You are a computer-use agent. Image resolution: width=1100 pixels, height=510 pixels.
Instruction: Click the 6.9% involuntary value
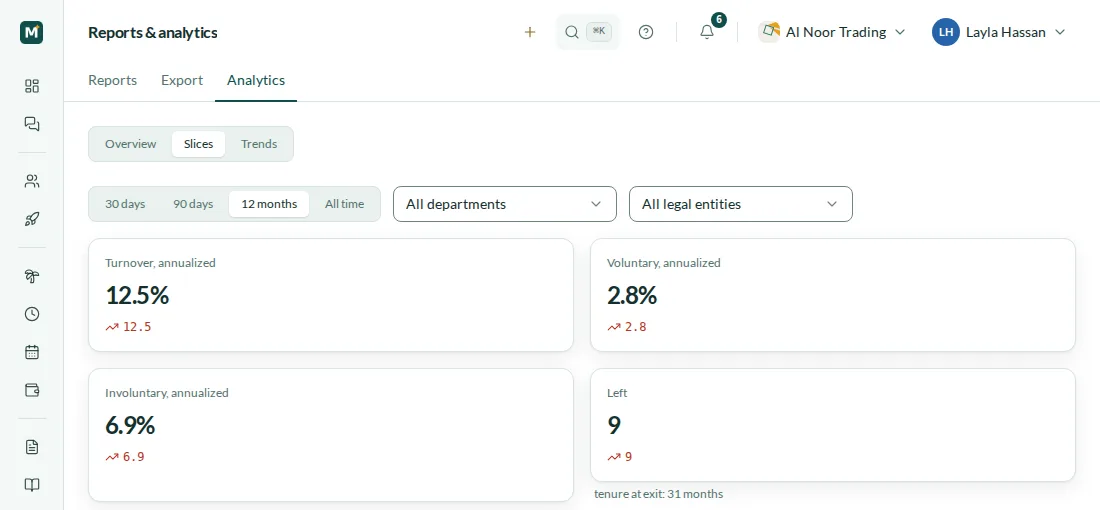(130, 425)
